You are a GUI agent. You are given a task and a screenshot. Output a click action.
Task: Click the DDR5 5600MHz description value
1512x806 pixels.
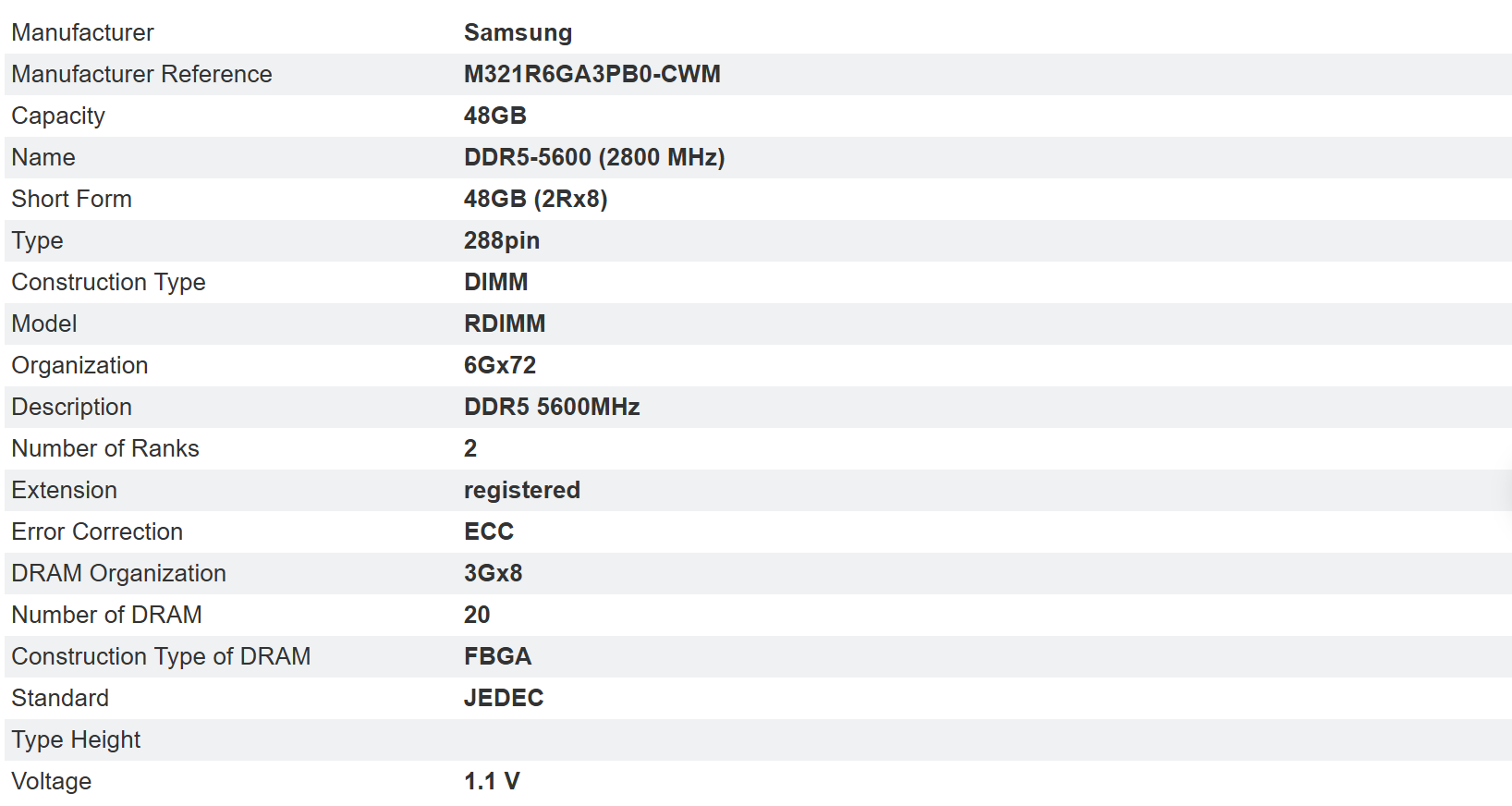551,408
